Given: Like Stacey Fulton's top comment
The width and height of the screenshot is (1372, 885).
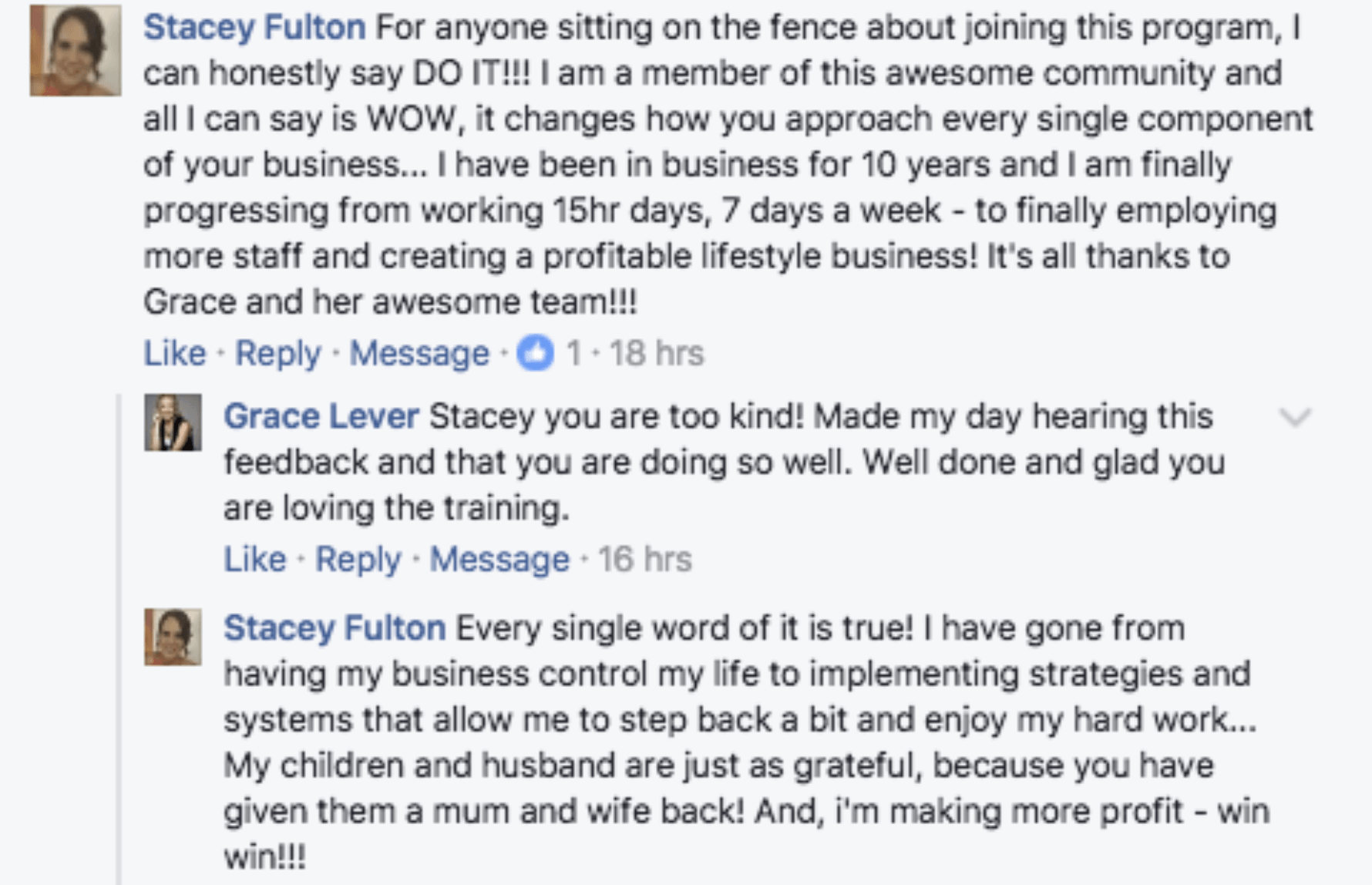Looking at the screenshot, I should (x=175, y=354).
